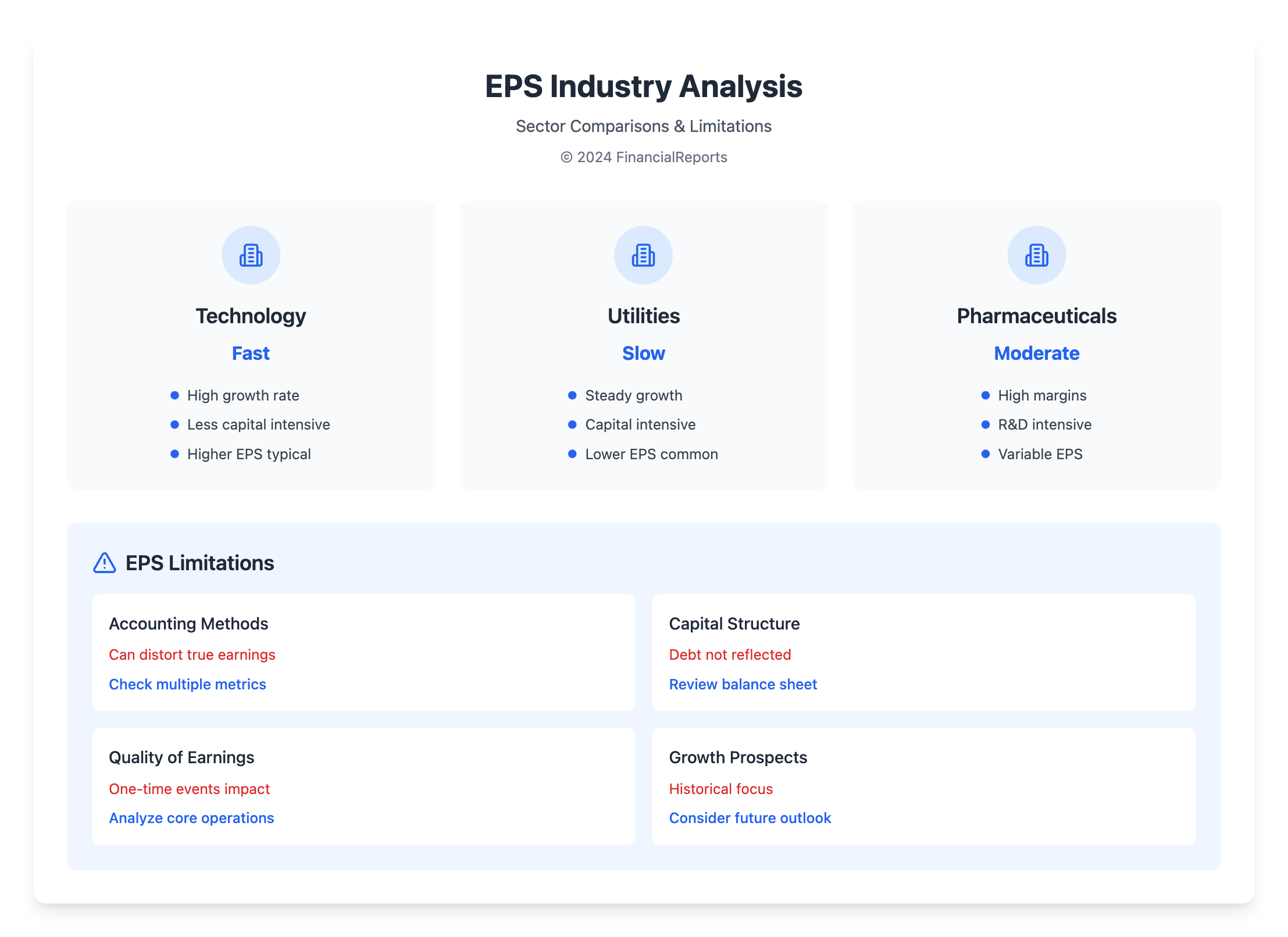Viewport: 1288px width, 937px height.
Task: Open the Analyze core operations link
Action: pyautogui.click(x=191, y=818)
